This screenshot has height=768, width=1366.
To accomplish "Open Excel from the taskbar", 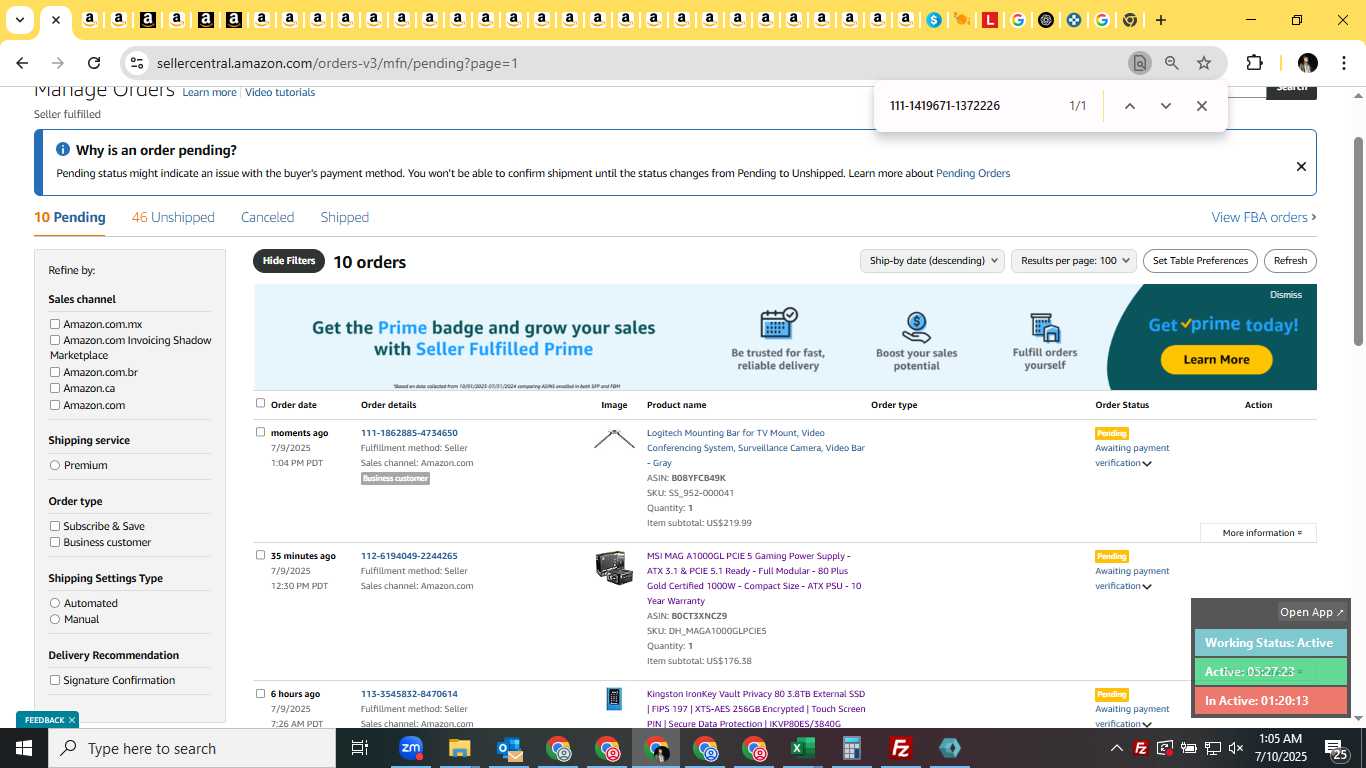I will click(x=802, y=748).
